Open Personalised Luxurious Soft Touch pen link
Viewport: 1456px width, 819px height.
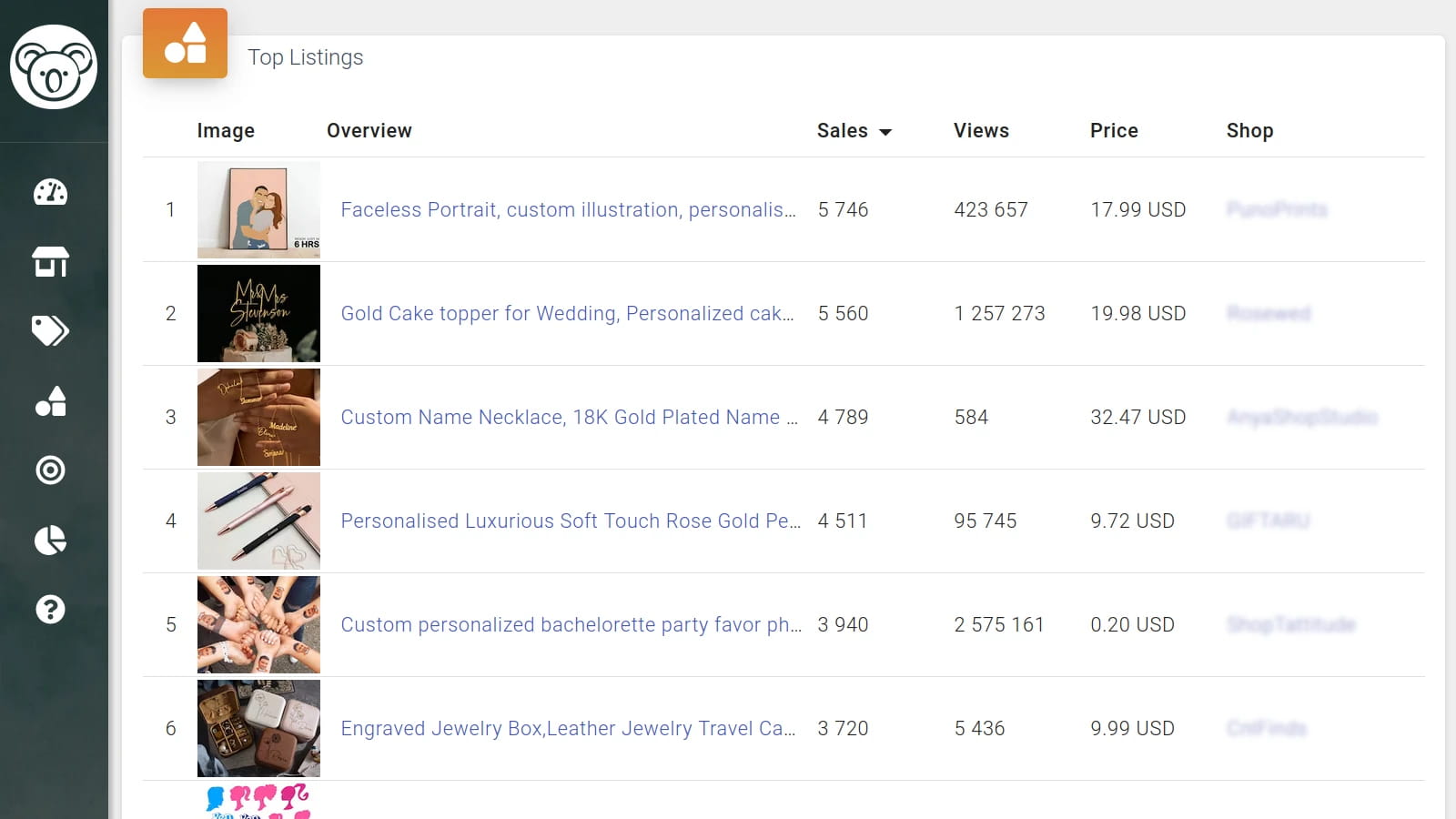tap(571, 521)
